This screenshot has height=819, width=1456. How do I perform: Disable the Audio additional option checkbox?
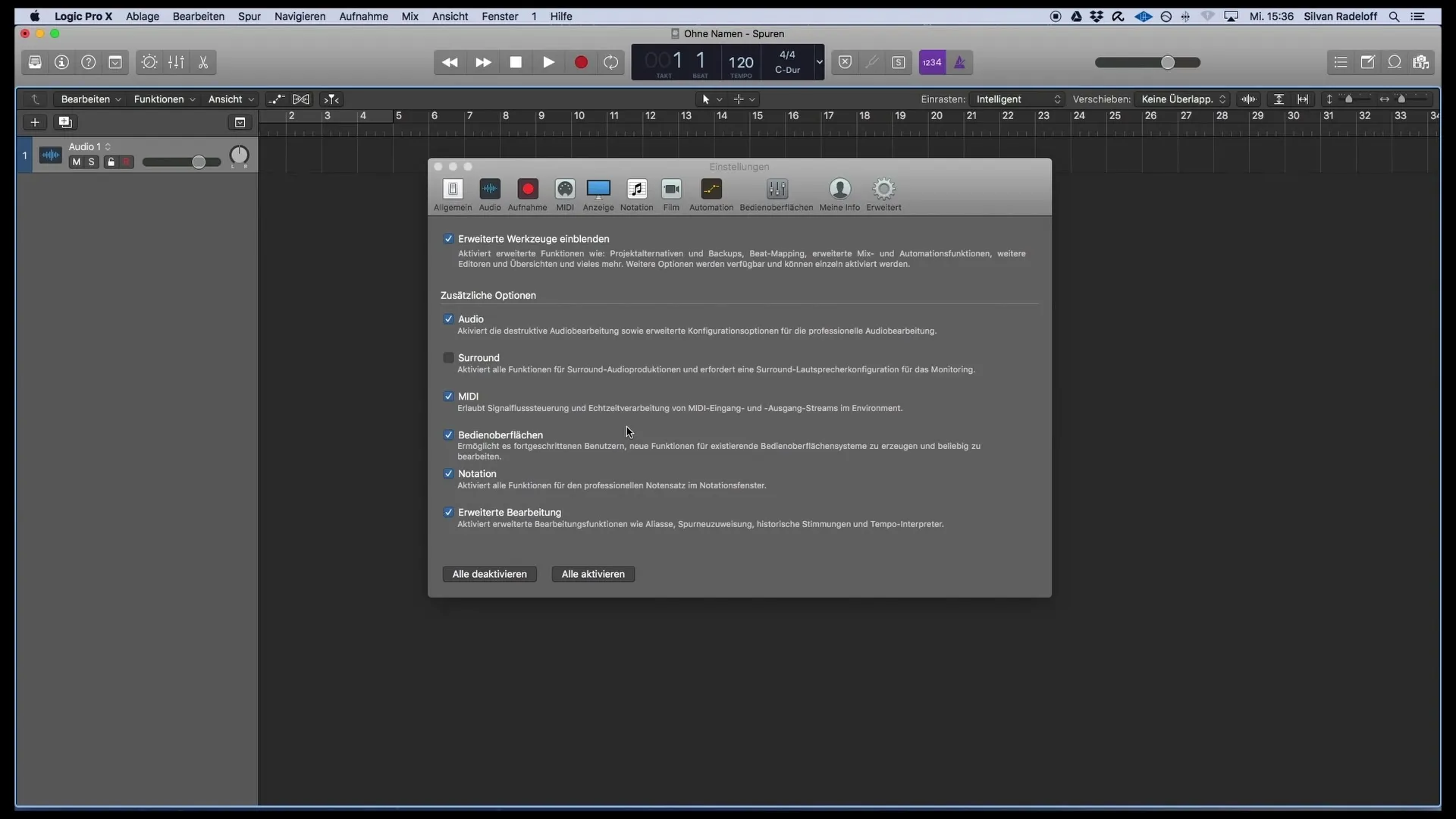pos(449,319)
